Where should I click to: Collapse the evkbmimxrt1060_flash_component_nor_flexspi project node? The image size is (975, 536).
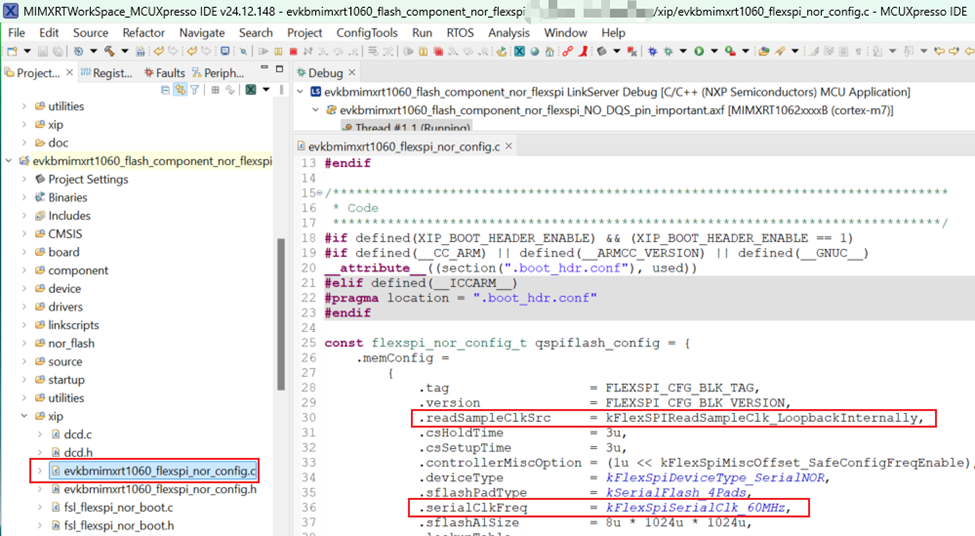(9, 161)
